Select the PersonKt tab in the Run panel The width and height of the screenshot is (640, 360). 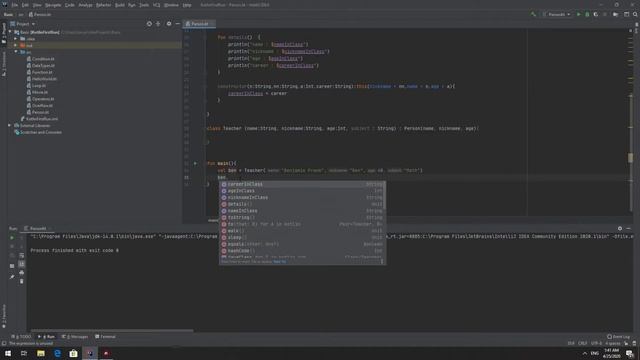tap(37, 229)
